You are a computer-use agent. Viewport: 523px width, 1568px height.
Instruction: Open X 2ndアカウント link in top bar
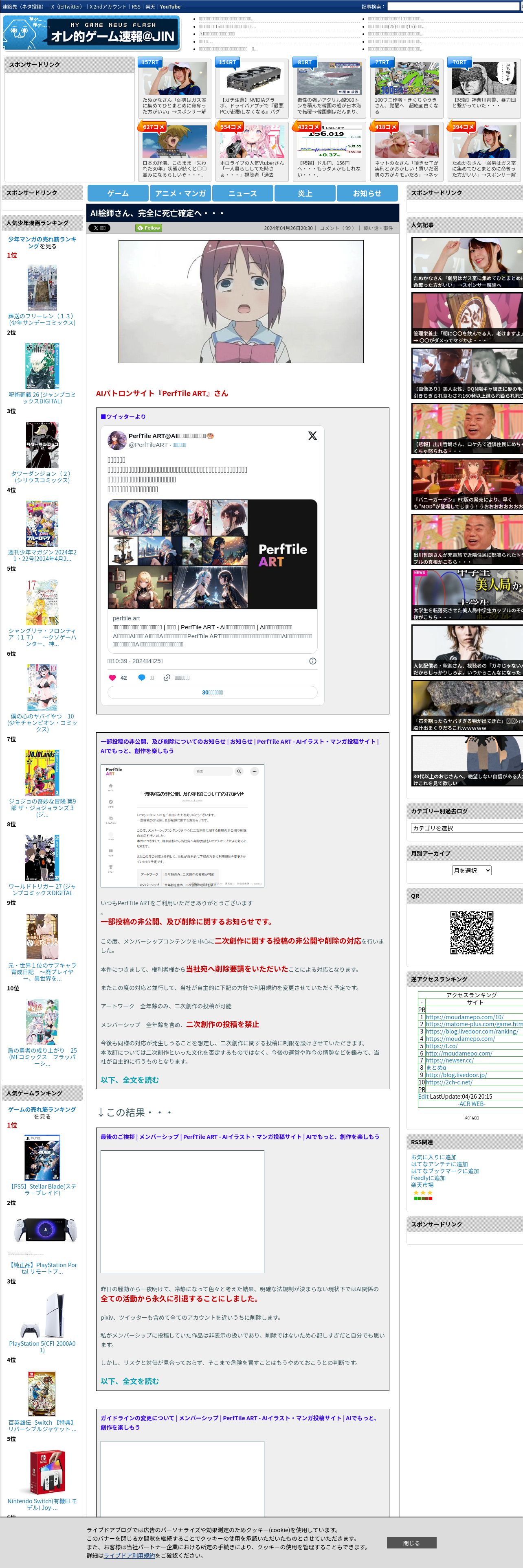108,7
